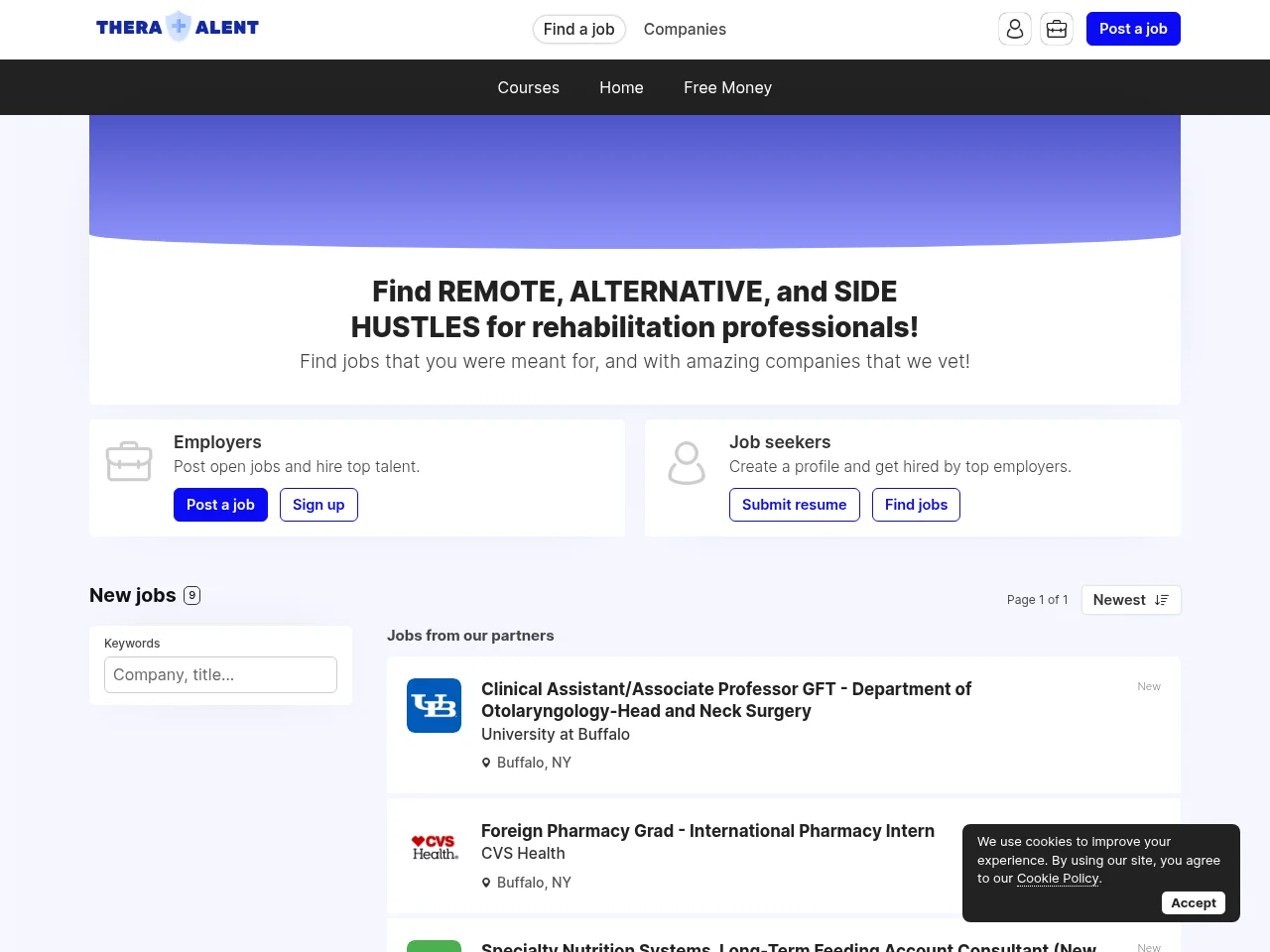This screenshot has width=1270, height=952.
Task: Select the Find a job tab
Action: (579, 29)
